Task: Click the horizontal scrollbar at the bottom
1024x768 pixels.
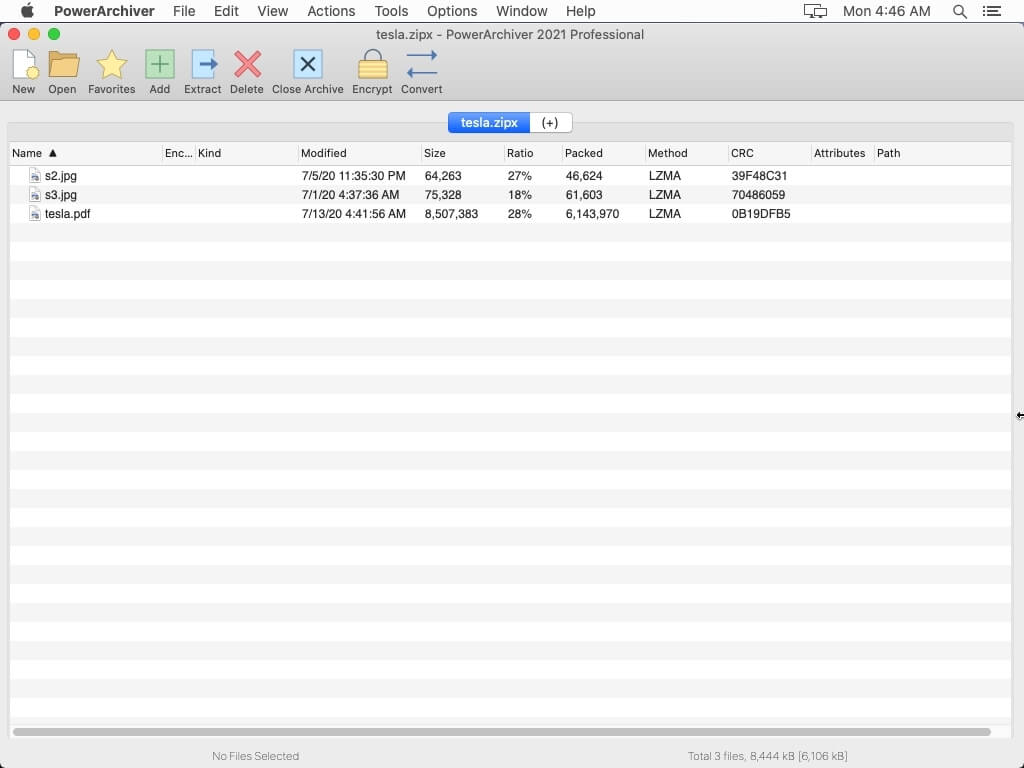Action: pyautogui.click(x=502, y=731)
